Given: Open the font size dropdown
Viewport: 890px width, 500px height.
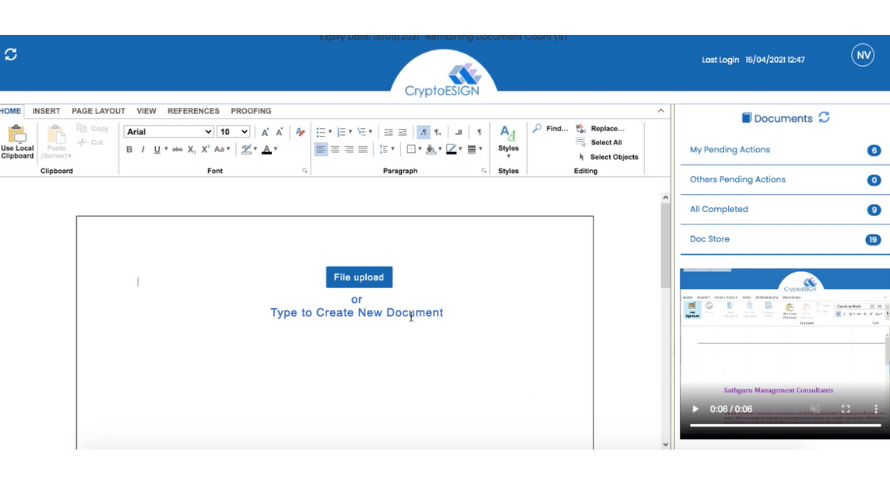Looking at the screenshot, I should coord(234,132).
